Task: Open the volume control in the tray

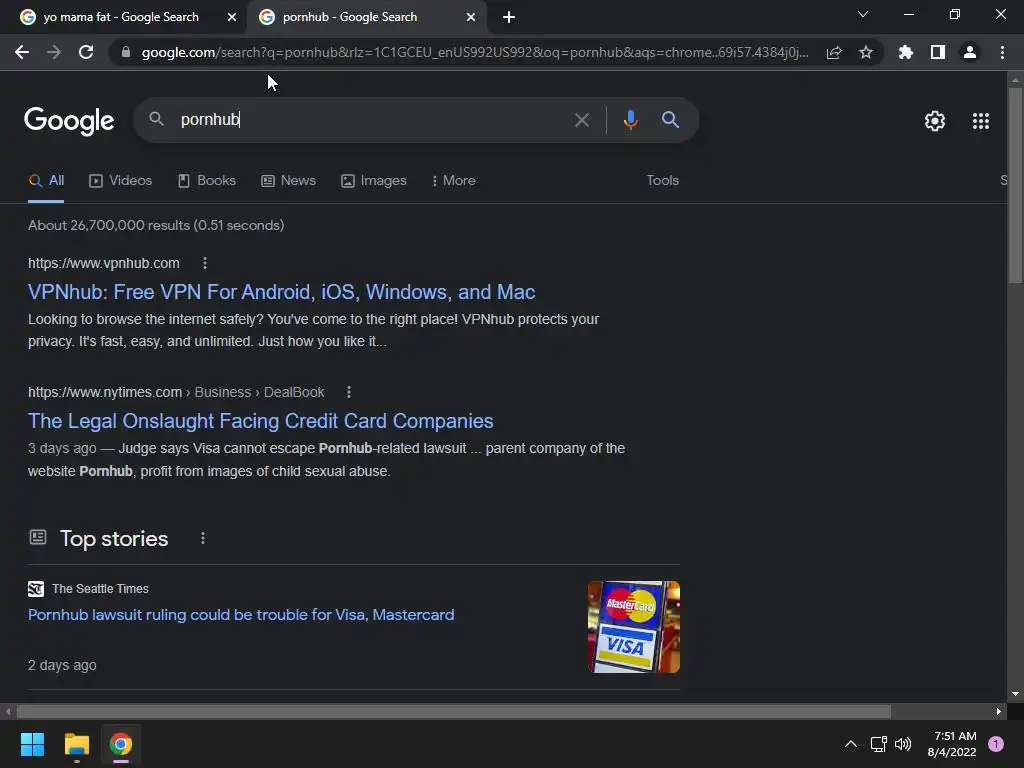Action: tap(903, 744)
